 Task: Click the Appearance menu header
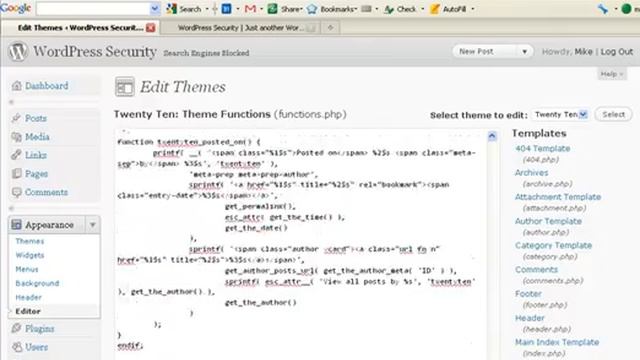[49, 225]
